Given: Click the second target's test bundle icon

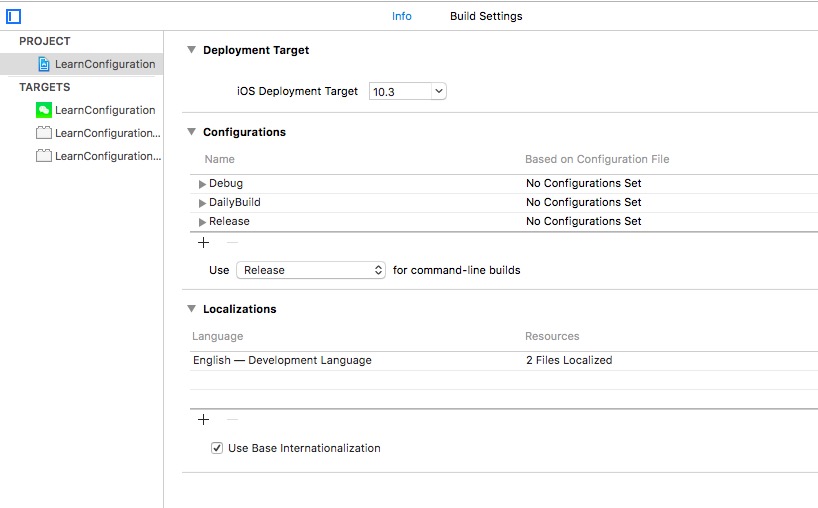Looking at the screenshot, I should click(x=44, y=133).
